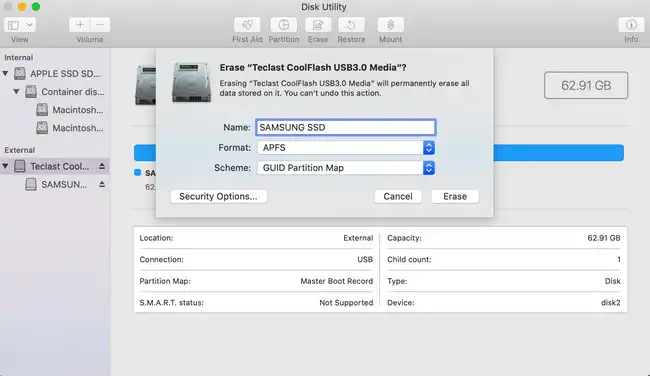Click the Child count value 1

tap(618, 260)
